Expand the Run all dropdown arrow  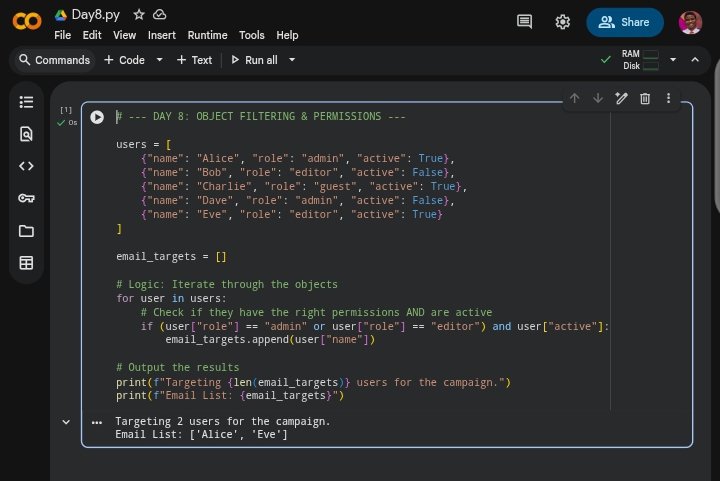[x=292, y=60]
